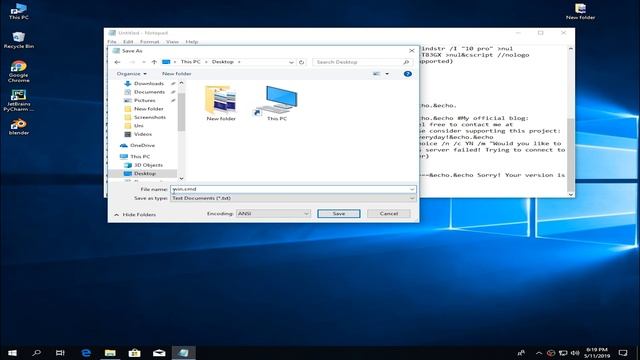The image size is (640, 360).
Task: Close the Save As dialog
Action: [411, 51]
